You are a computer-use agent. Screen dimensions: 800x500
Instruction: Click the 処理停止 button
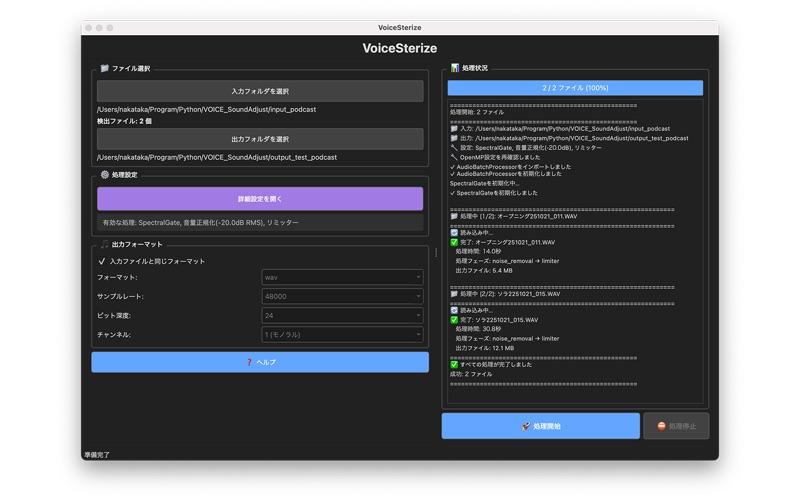(676, 426)
